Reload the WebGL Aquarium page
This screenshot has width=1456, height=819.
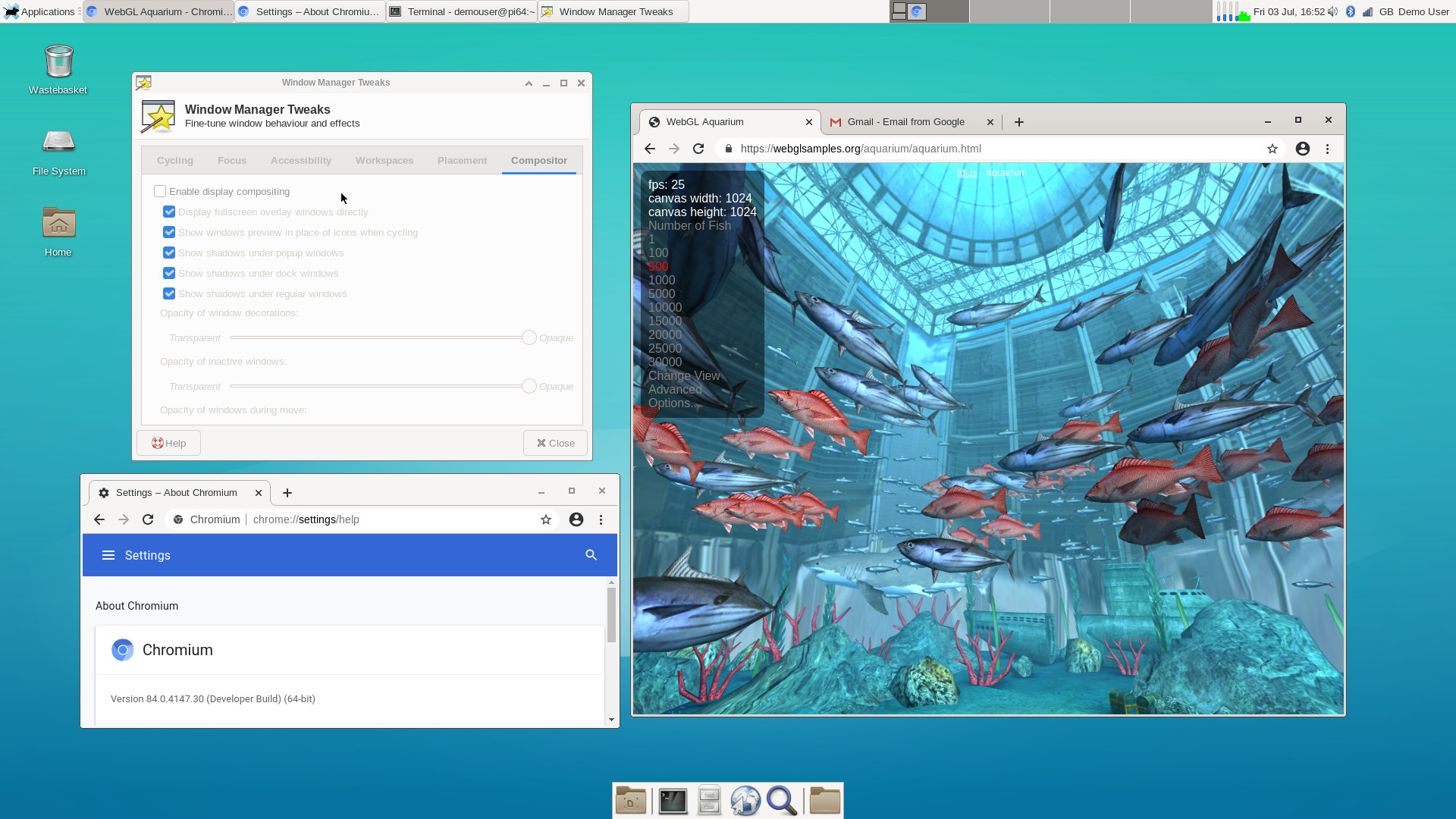[698, 149]
